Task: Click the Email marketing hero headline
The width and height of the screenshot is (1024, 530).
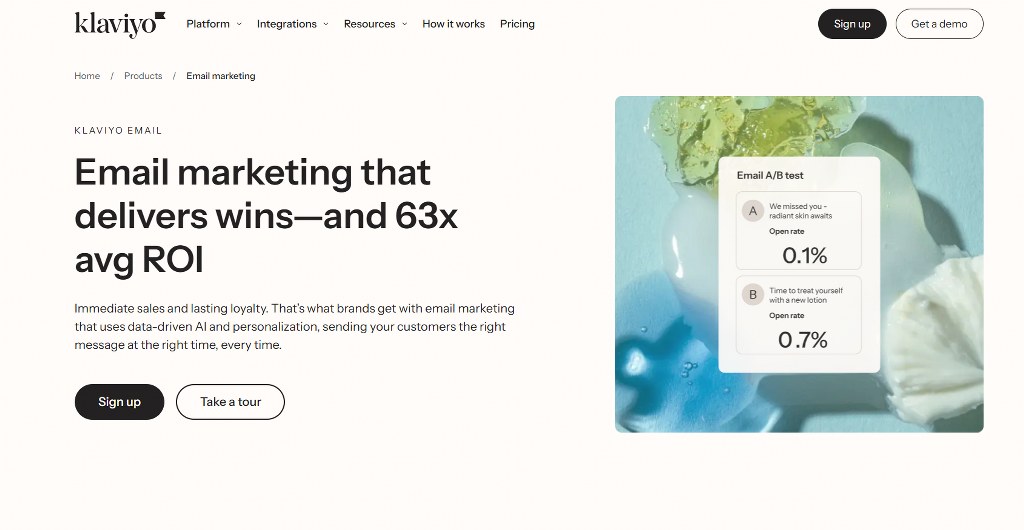Action: 266,215
